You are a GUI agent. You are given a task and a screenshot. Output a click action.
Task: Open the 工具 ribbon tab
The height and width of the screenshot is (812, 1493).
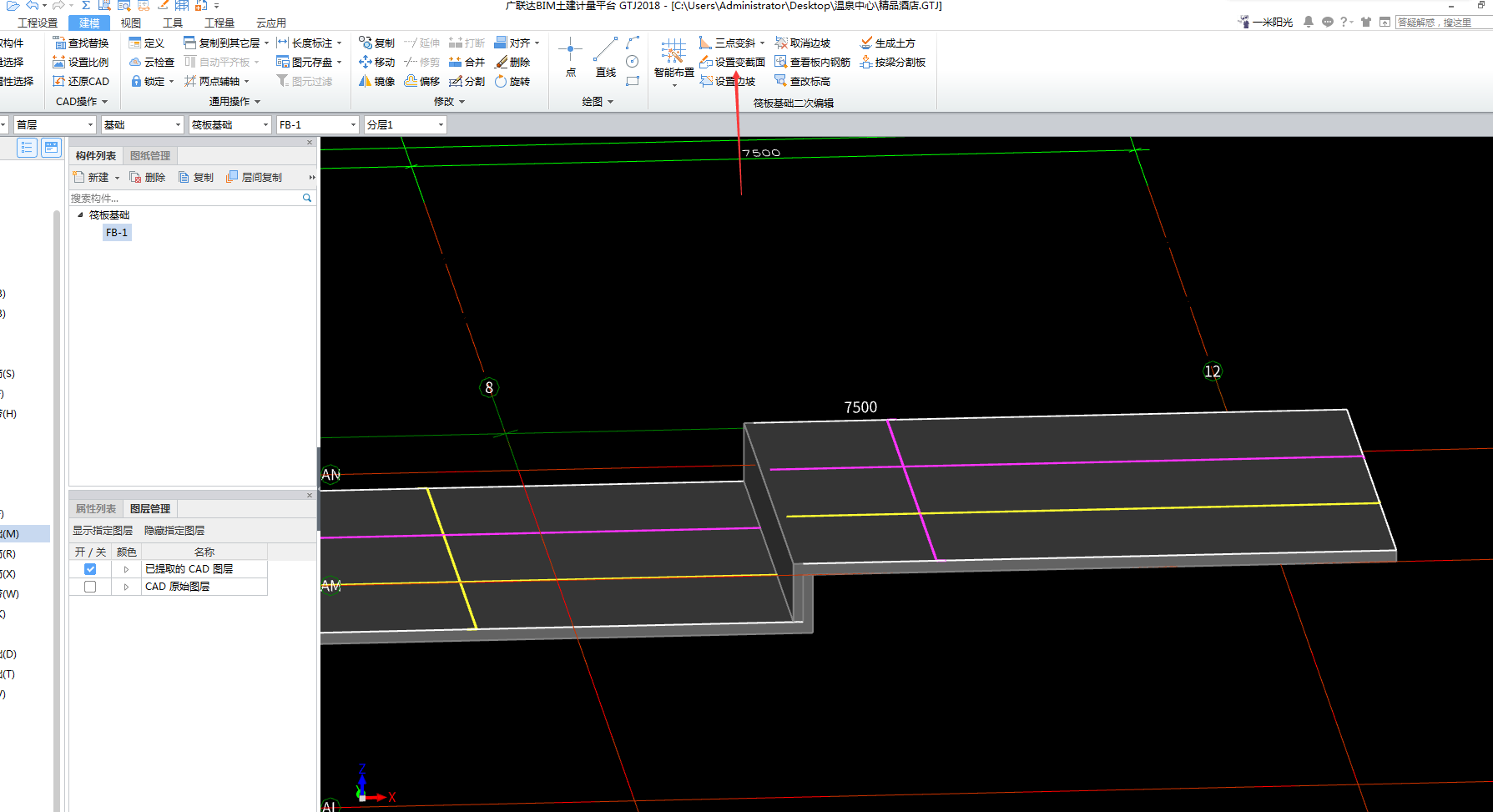pos(172,23)
